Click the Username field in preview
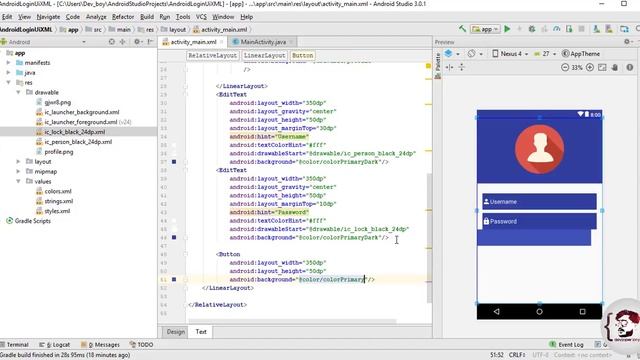Viewport: 640px width, 360px height. [539, 202]
